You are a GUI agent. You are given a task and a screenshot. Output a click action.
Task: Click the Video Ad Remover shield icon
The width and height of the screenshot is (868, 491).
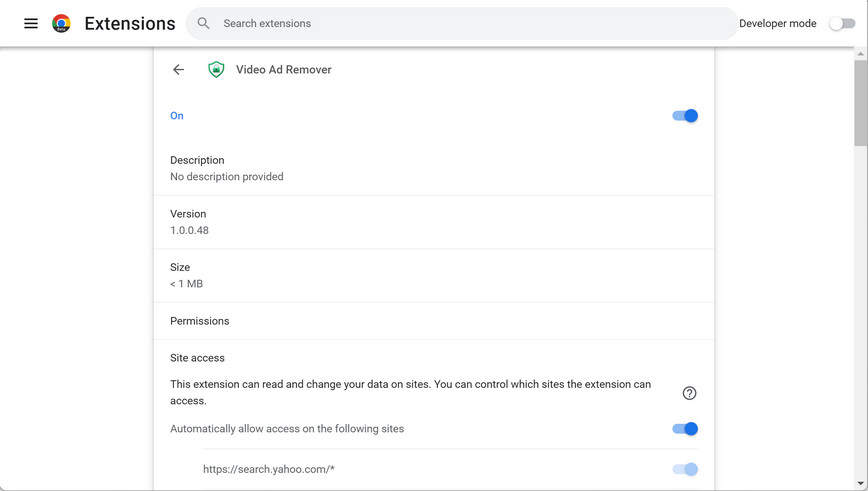pos(216,70)
